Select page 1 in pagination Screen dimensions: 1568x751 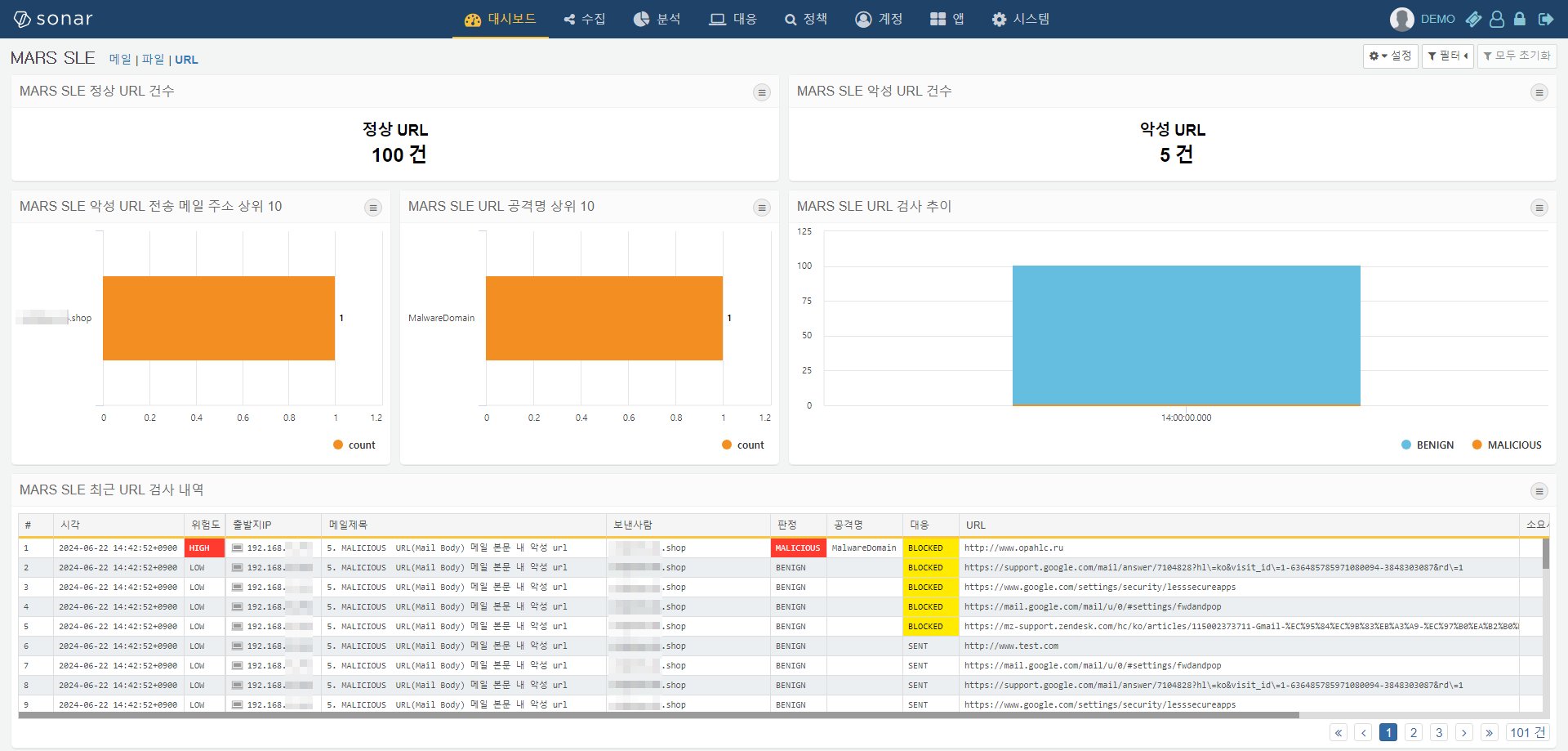click(x=1388, y=732)
